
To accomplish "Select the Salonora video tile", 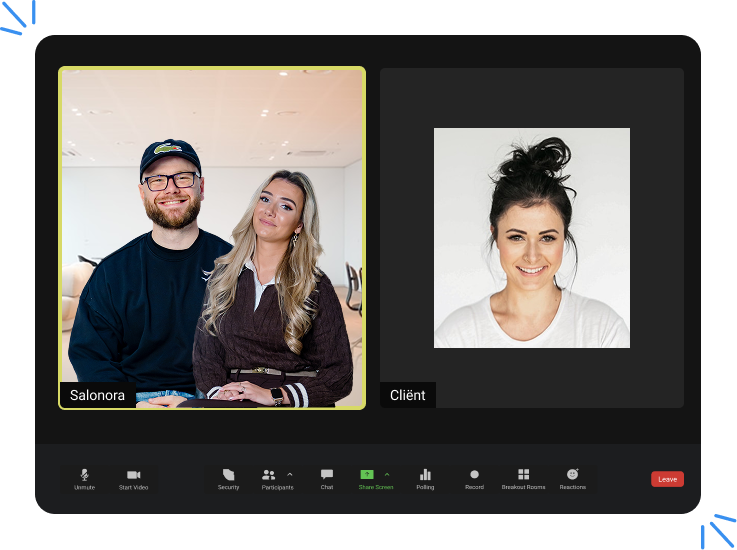I will pos(212,230).
